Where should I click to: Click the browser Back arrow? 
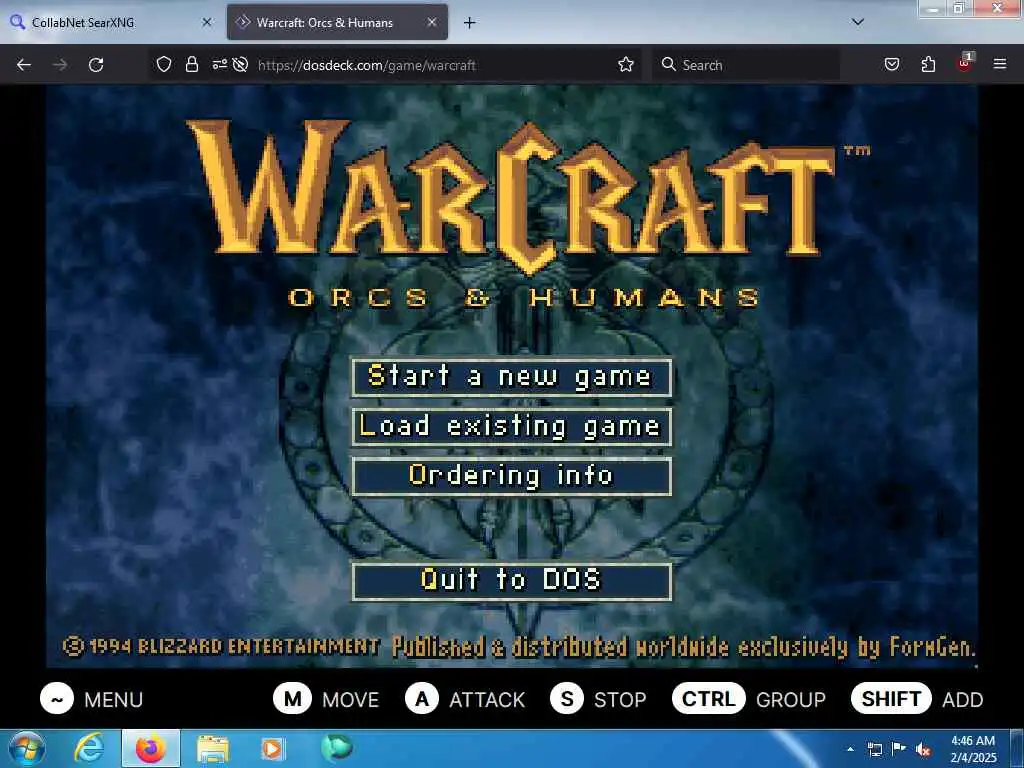(x=24, y=65)
